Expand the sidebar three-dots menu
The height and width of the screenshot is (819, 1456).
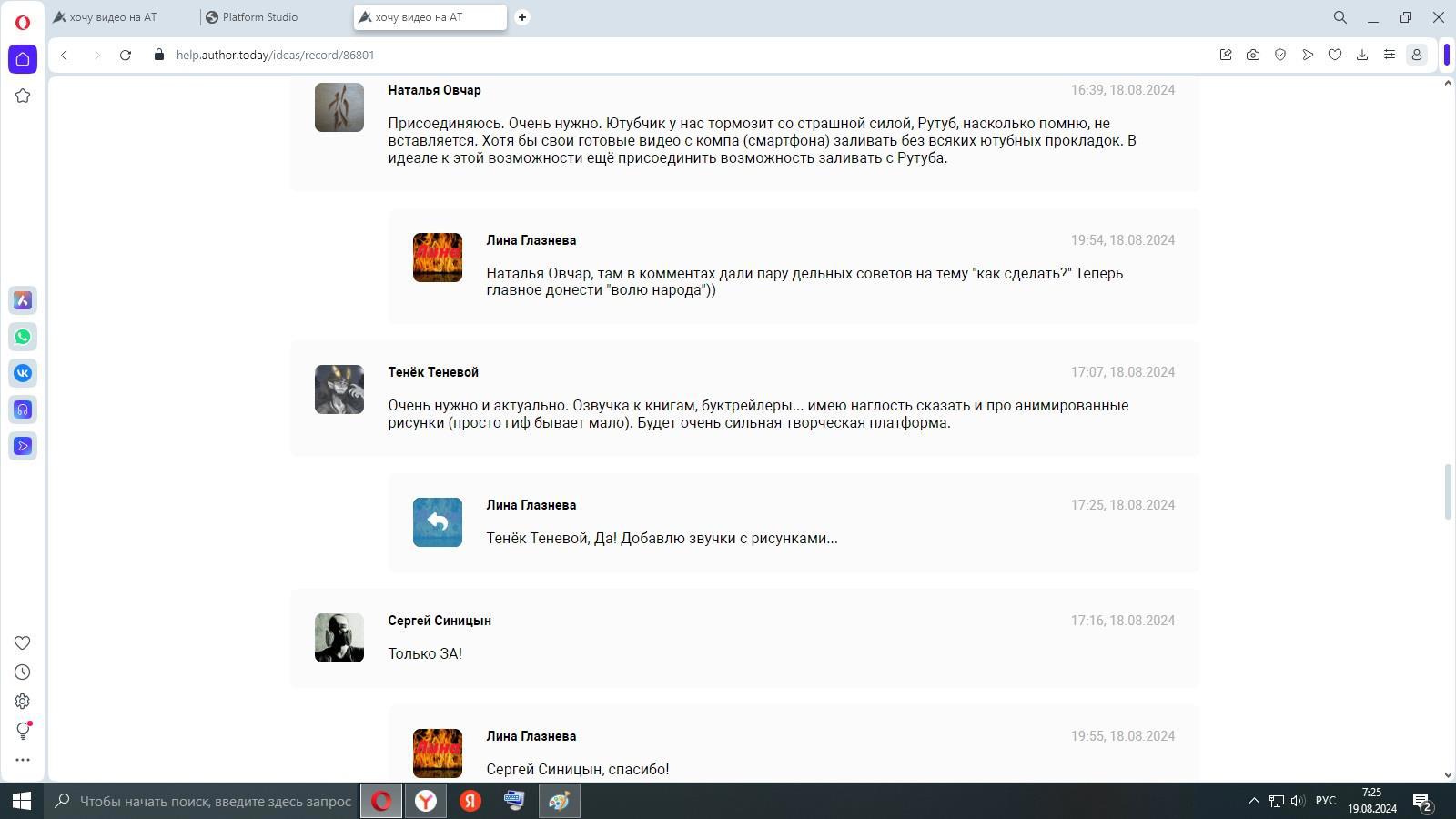point(23,760)
